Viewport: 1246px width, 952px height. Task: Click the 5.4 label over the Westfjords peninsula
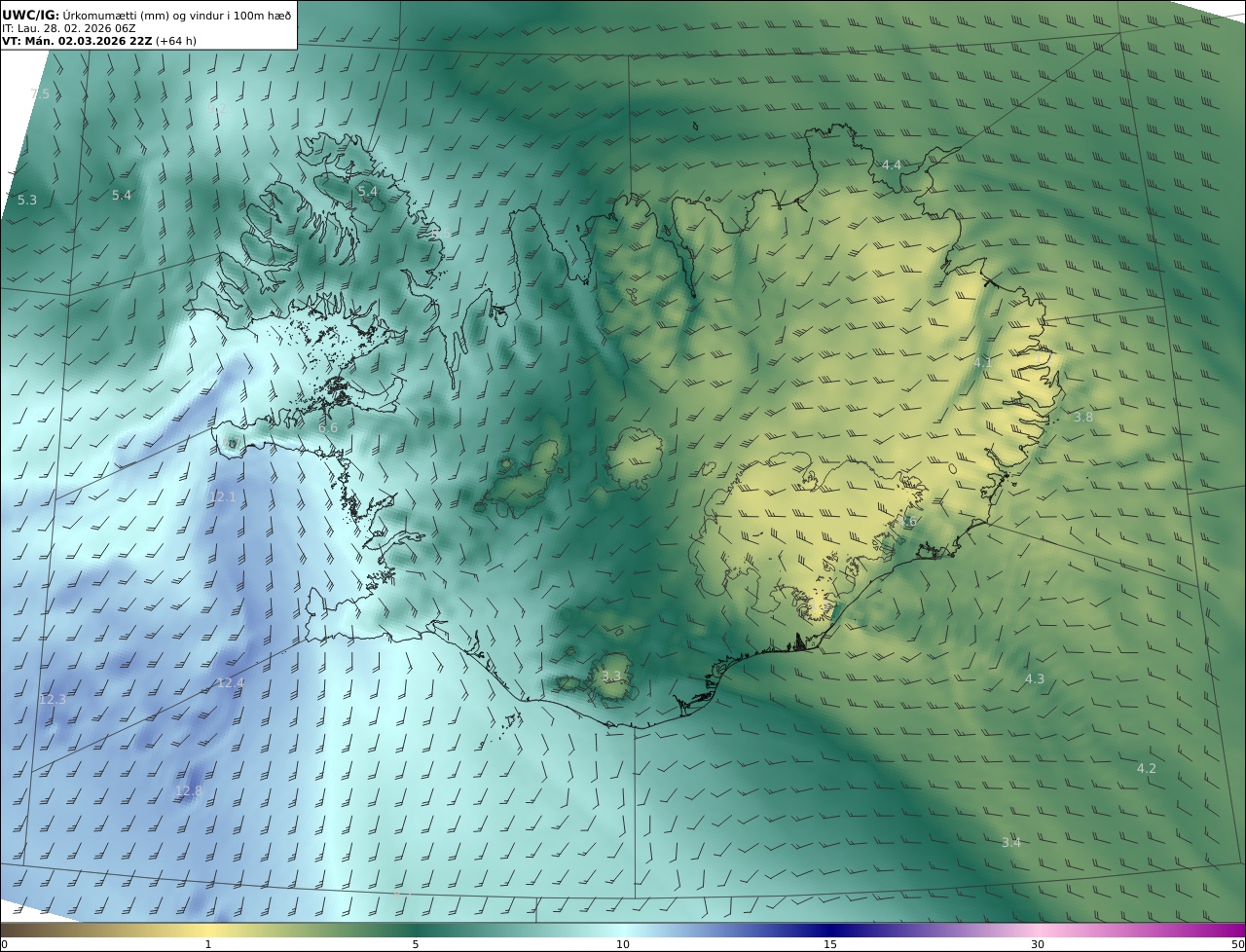coord(367,192)
